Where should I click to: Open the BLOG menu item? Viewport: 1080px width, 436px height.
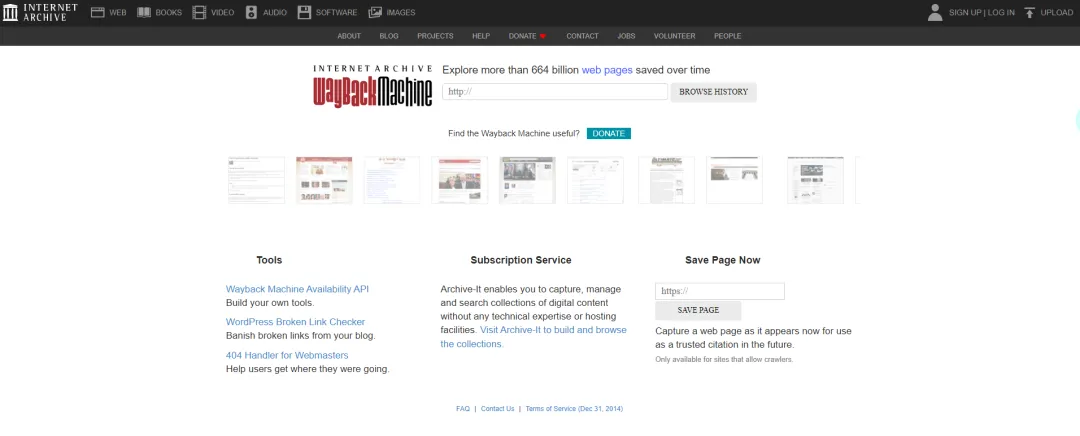point(389,36)
